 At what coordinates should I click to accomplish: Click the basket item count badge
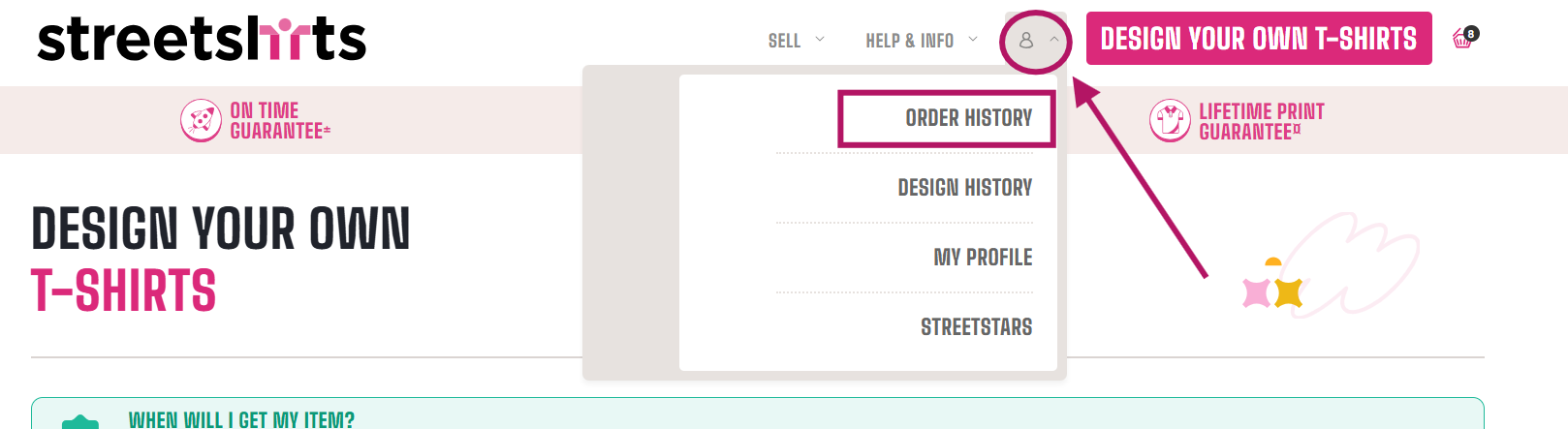click(1471, 34)
